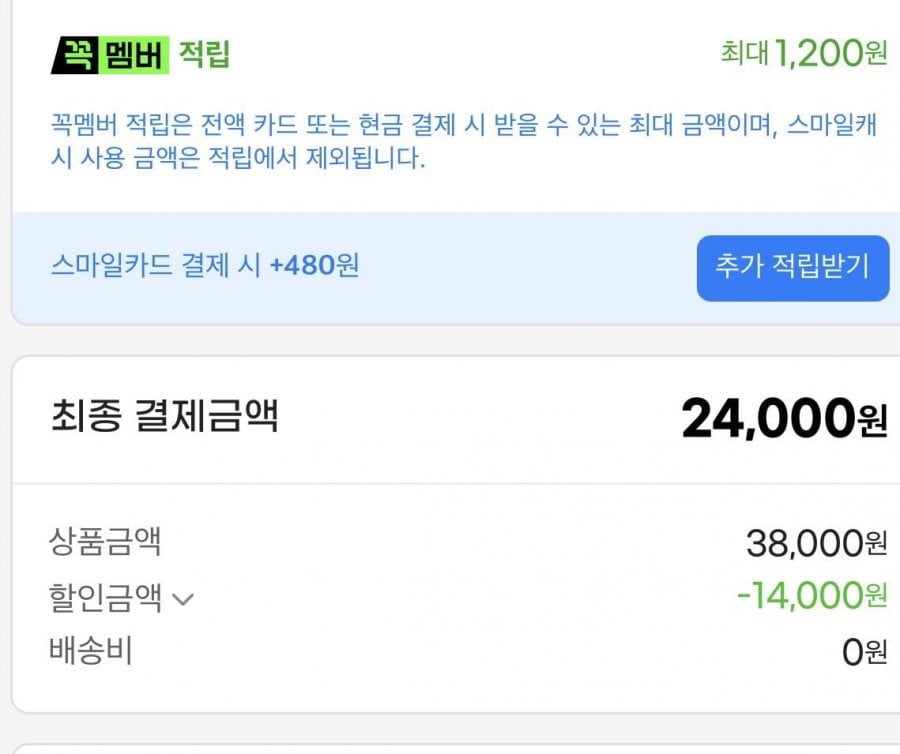
Task: Click the +480원 bonus amount
Action: pos(314,266)
